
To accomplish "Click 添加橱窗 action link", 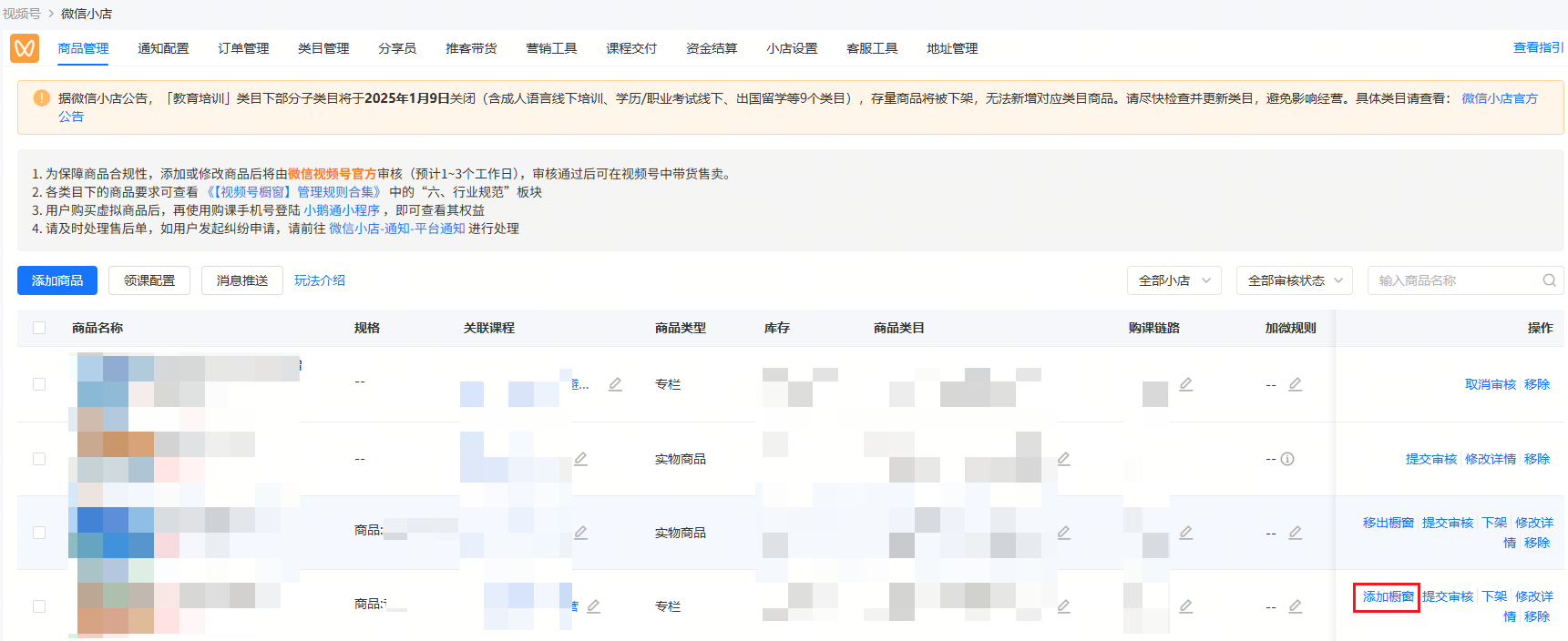I will pyautogui.click(x=1389, y=596).
